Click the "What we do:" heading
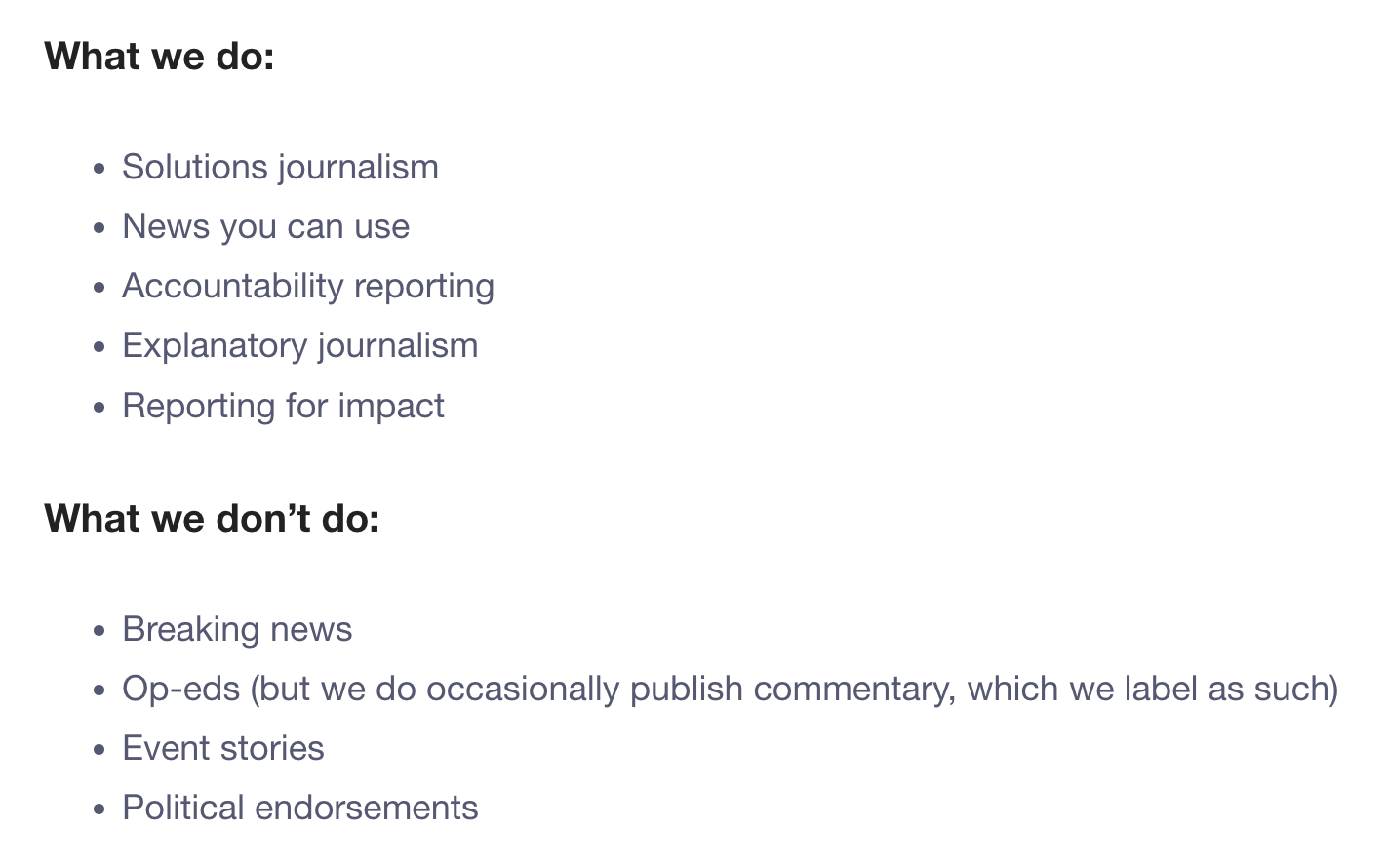This screenshot has height=868, width=1387. pos(159,57)
